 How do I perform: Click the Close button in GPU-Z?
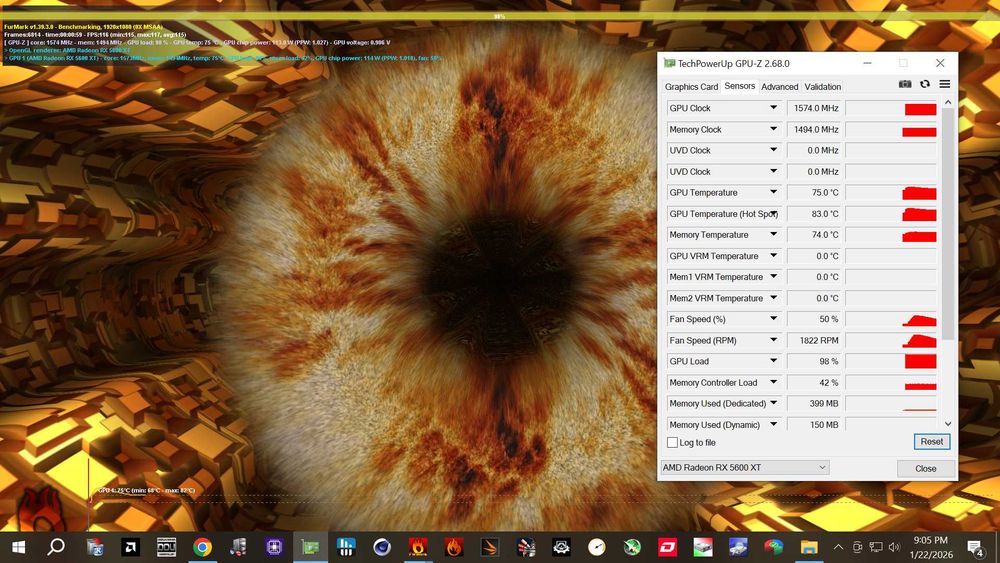[925, 468]
